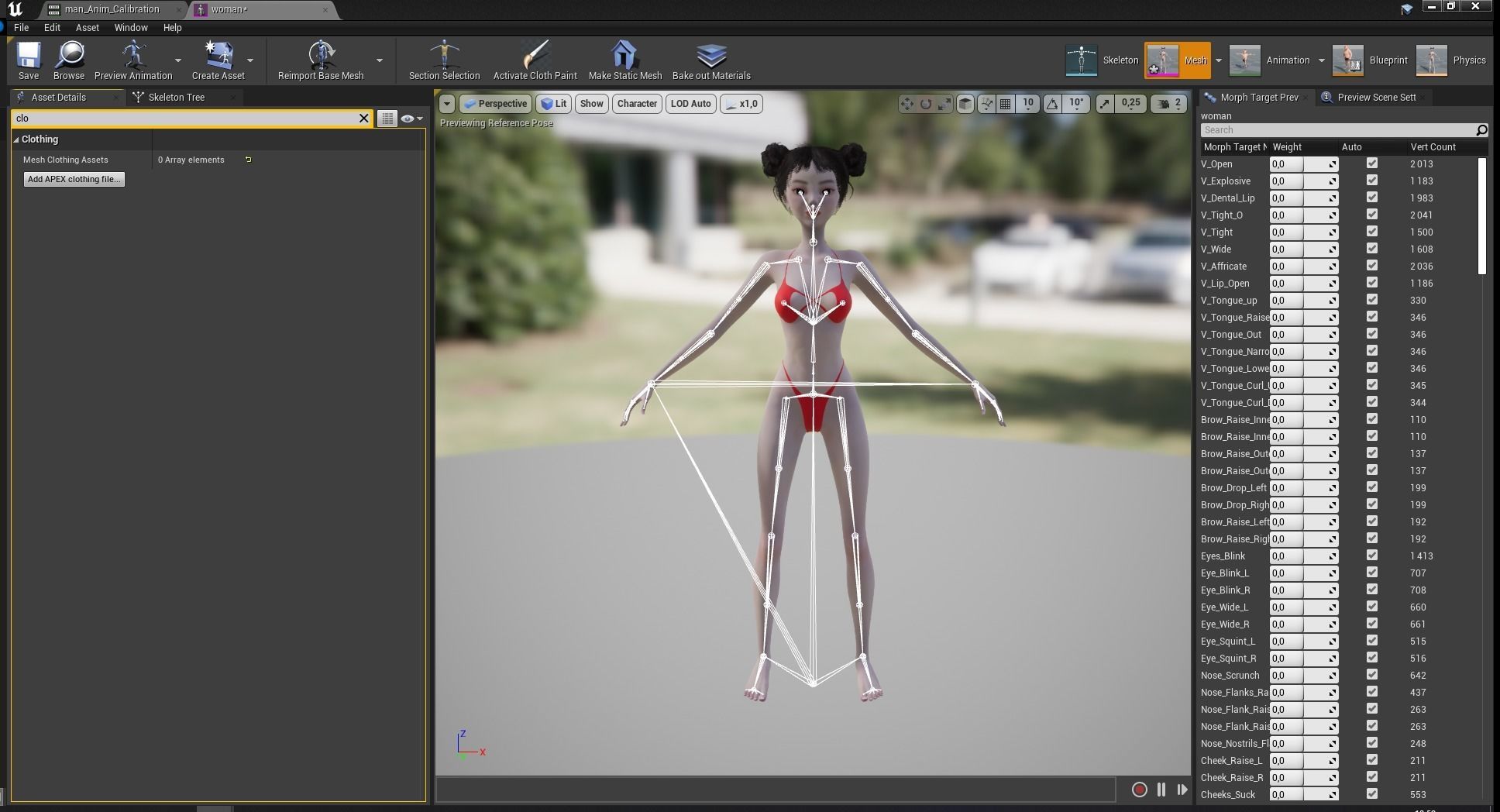This screenshot has height=812, width=1500.
Task: Switch to the man_Anim_Calibration tab
Action: tap(112, 9)
